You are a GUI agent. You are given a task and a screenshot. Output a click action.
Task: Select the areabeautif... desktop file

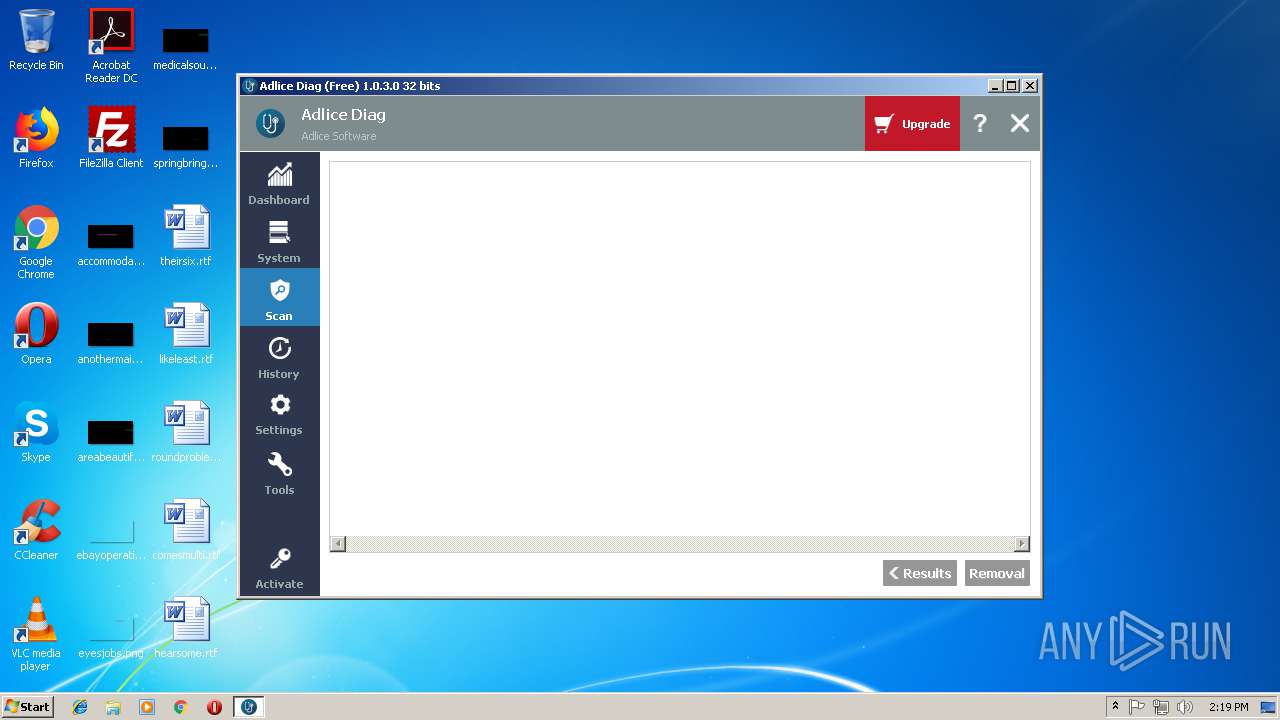tap(111, 440)
